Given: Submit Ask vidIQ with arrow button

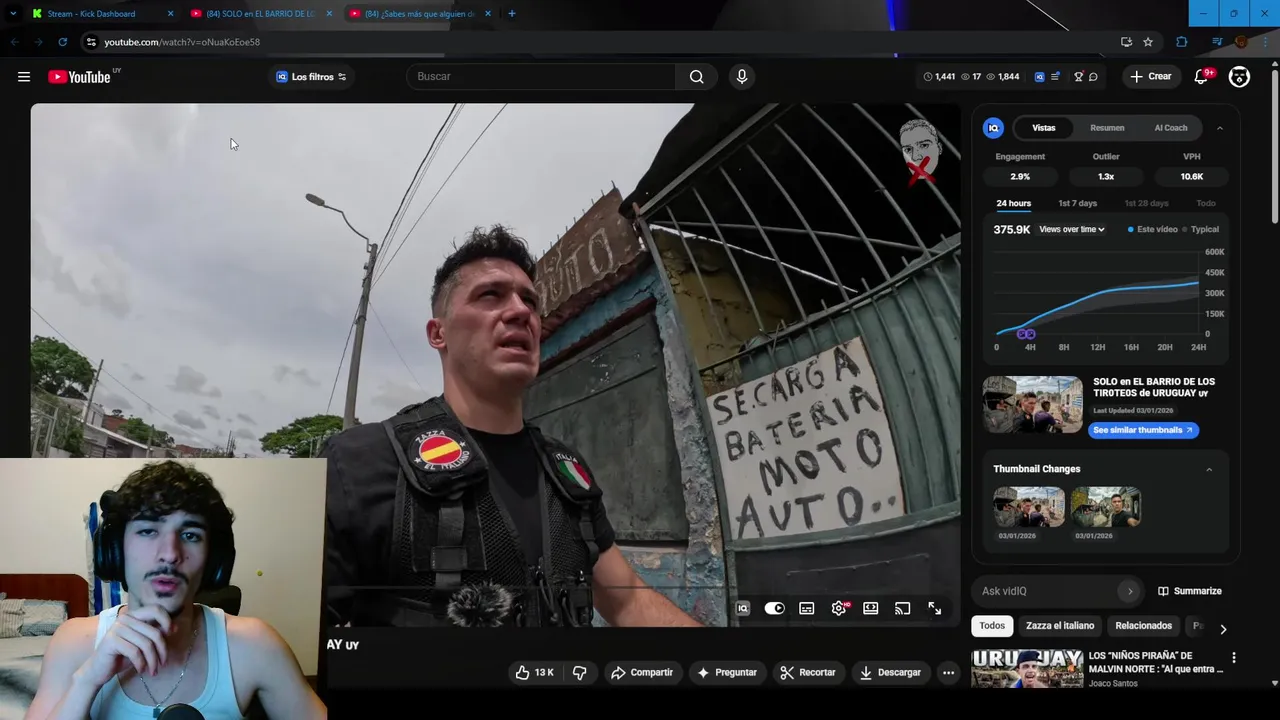Looking at the screenshot, I should pos(1130,591).
